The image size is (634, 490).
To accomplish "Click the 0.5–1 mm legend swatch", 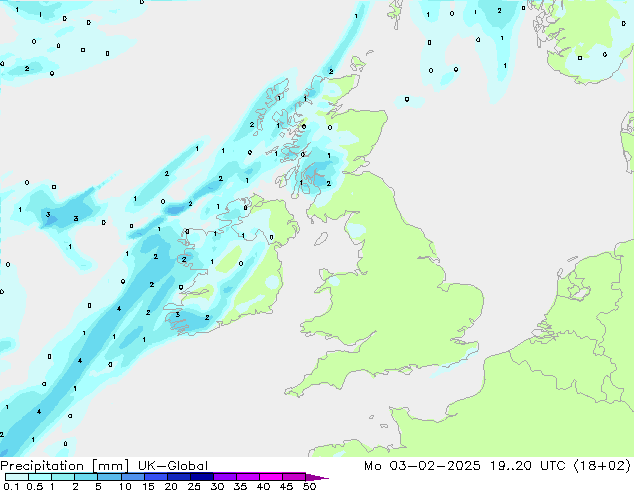I will 40,477.
